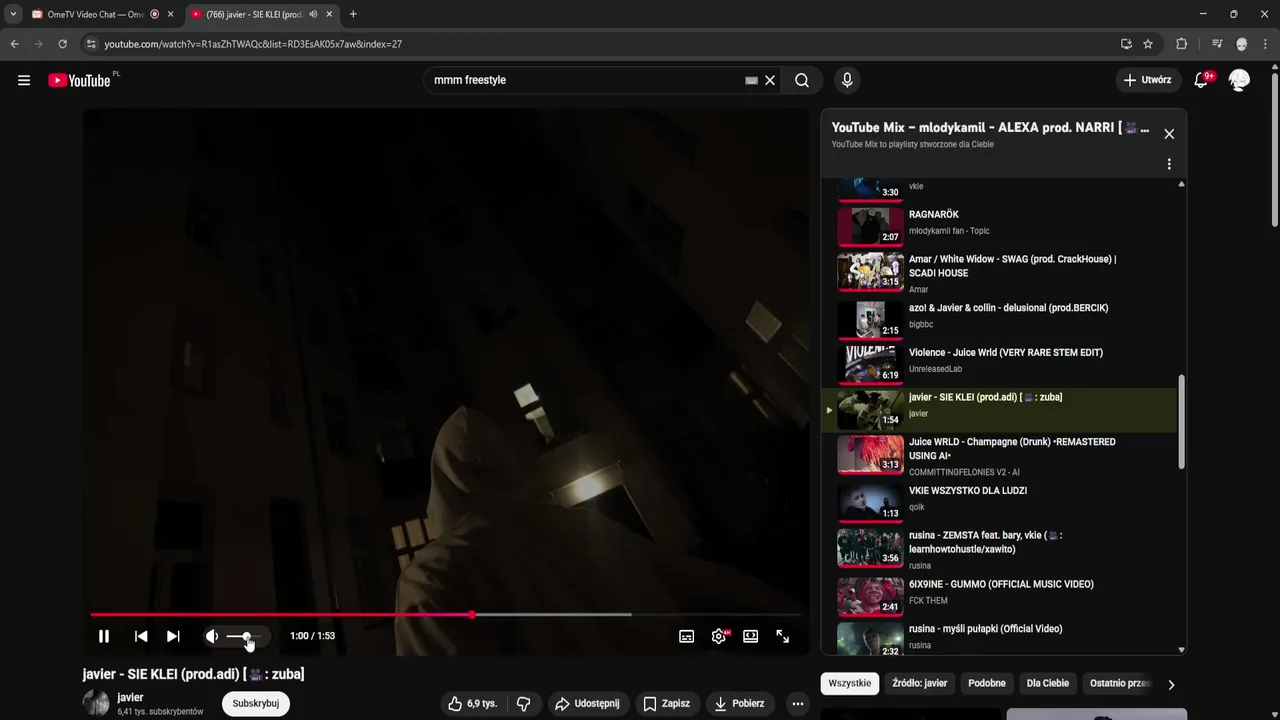The width and height of the screenshot is (1280, 720).
Task: Download video with Pobierz button
Action: pyautogui.click(x=739, y=704)
